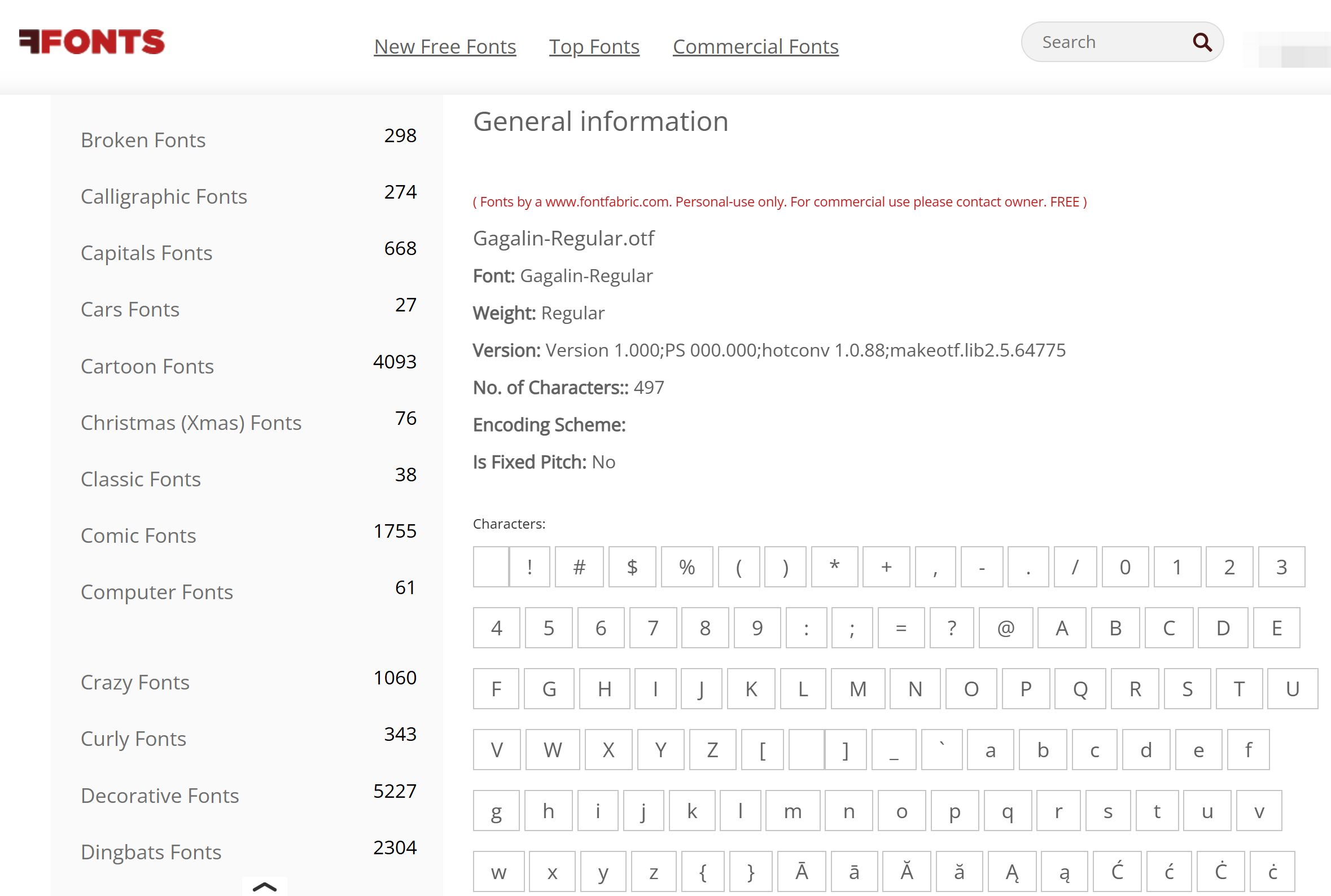Collapse the sidebar with the chevron arrow
Screen dimensions: 1331x896
coord(265,886)
